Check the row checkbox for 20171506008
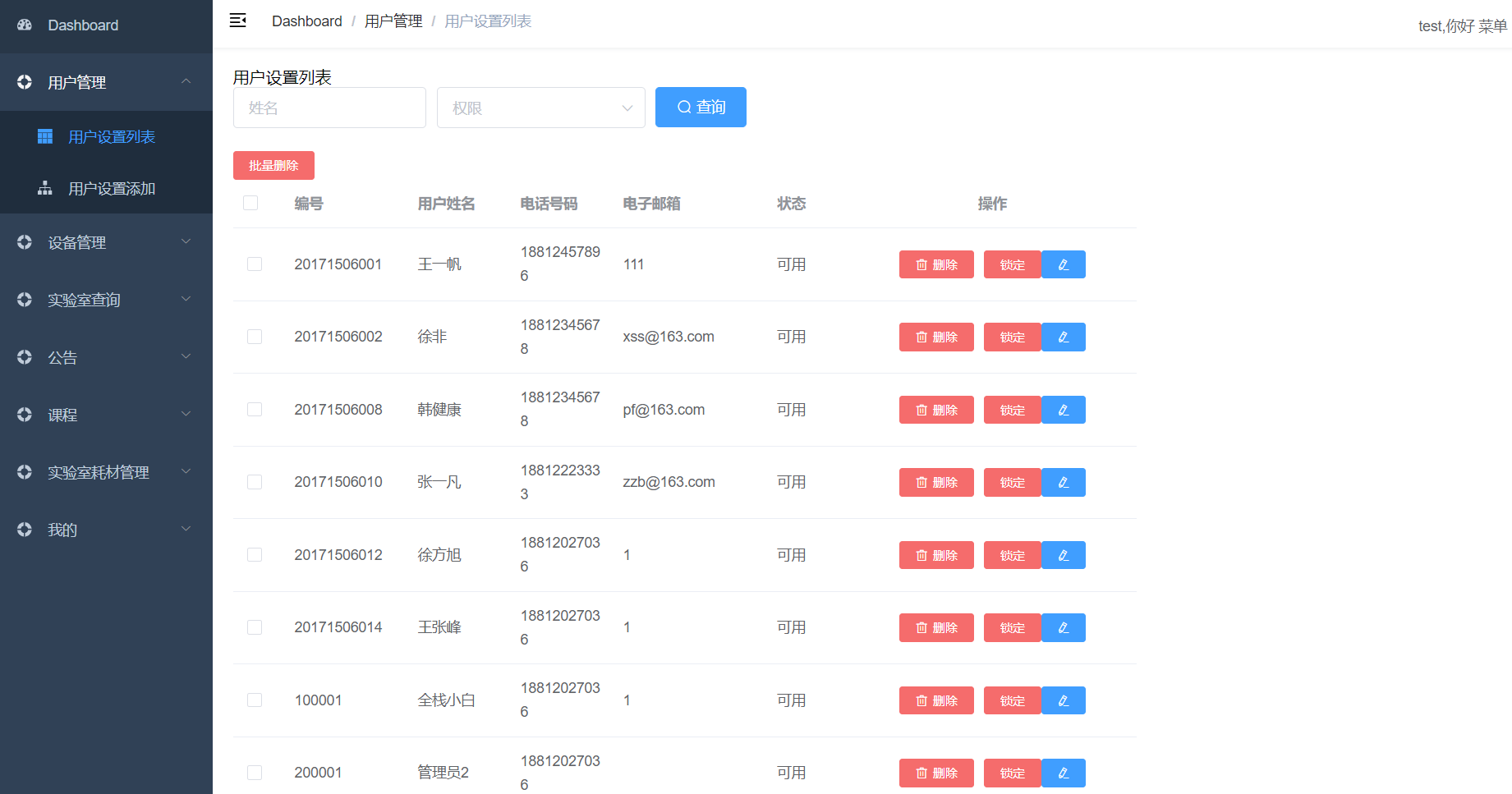The image size is (1512, 794). click(x=255, y=410)
